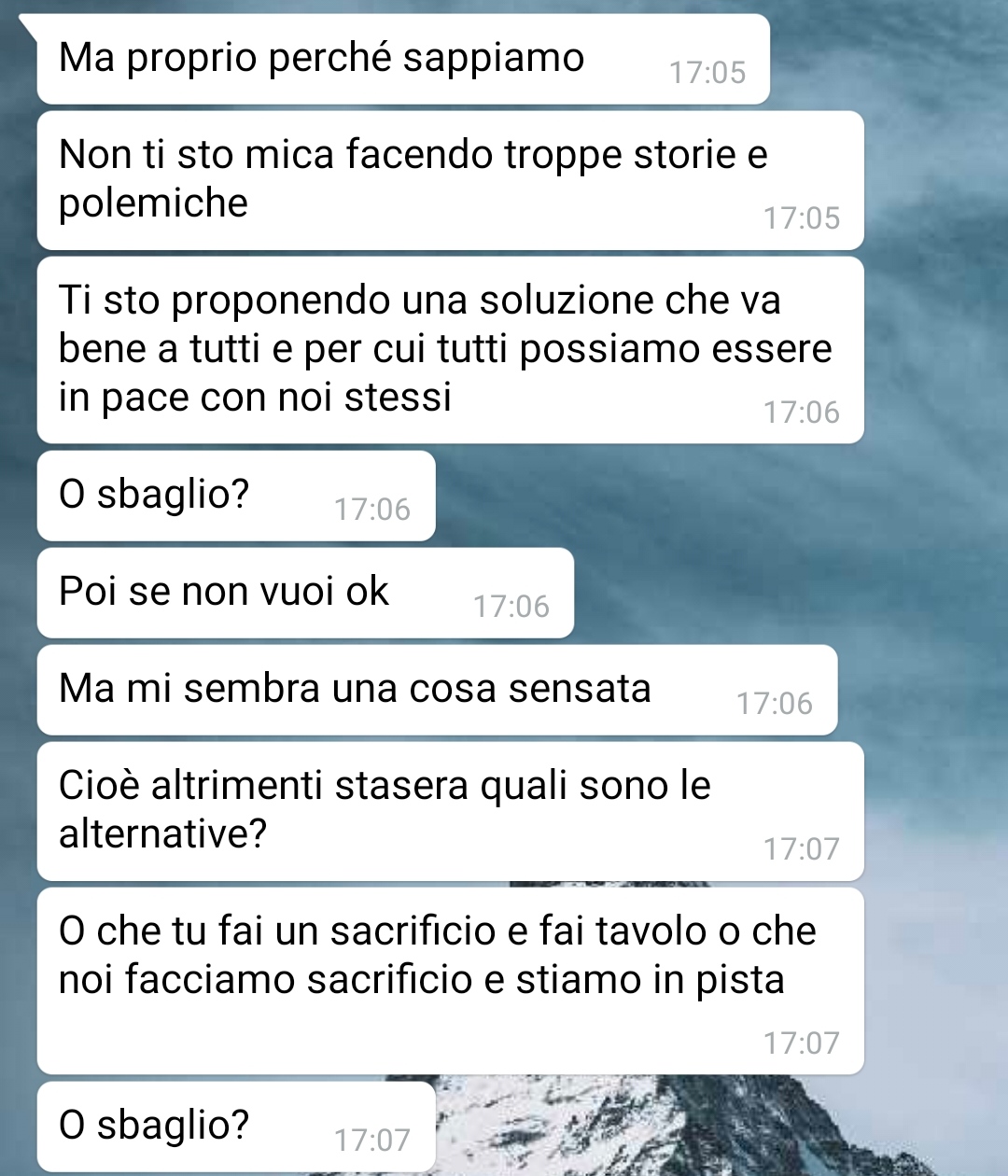
Task: Tap the first 'O sbaglio?' message
Action: click(236, 496)
